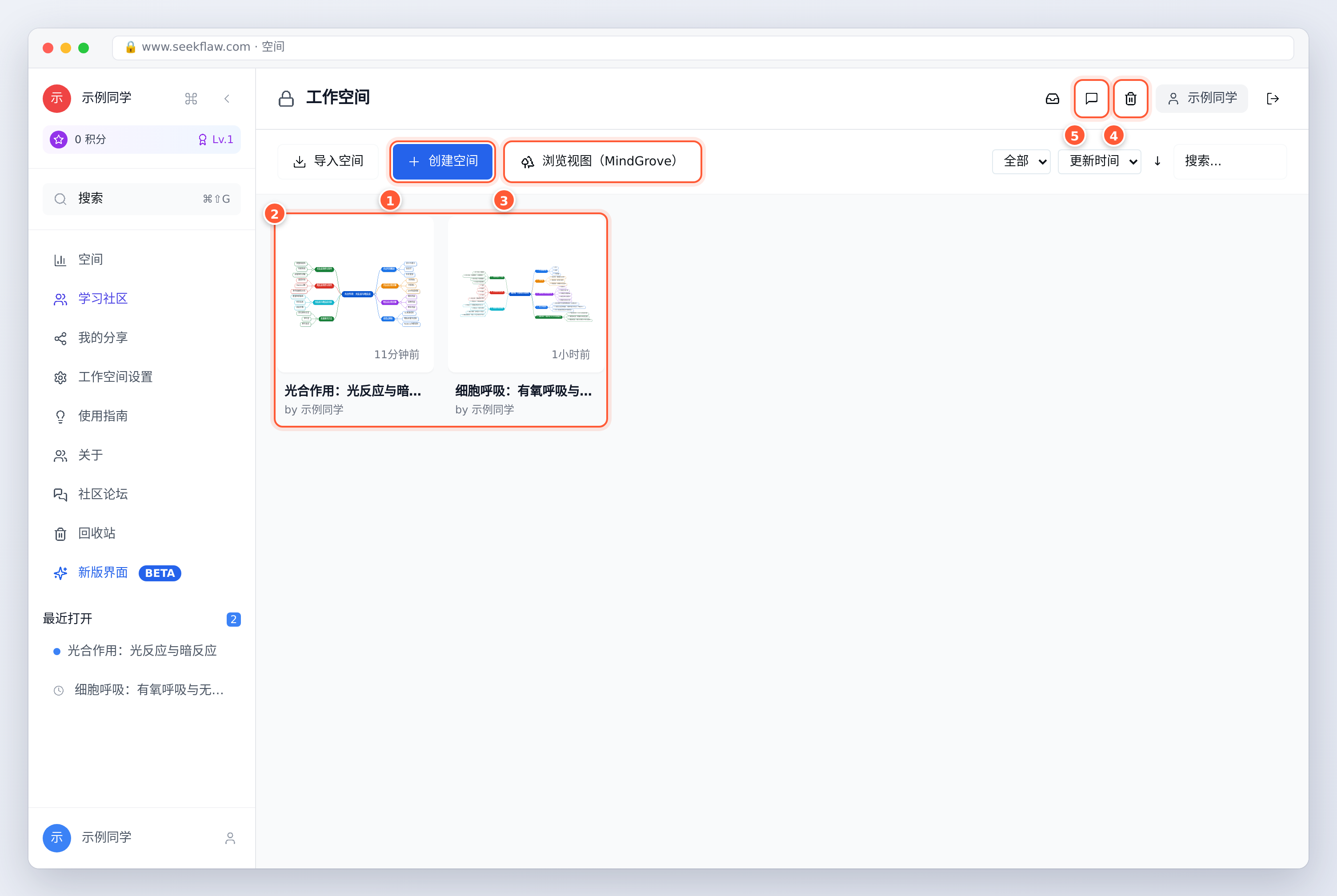Click 创建空间 create button
This screenshot has height=896, width=1337.
[x=443, y=162]
